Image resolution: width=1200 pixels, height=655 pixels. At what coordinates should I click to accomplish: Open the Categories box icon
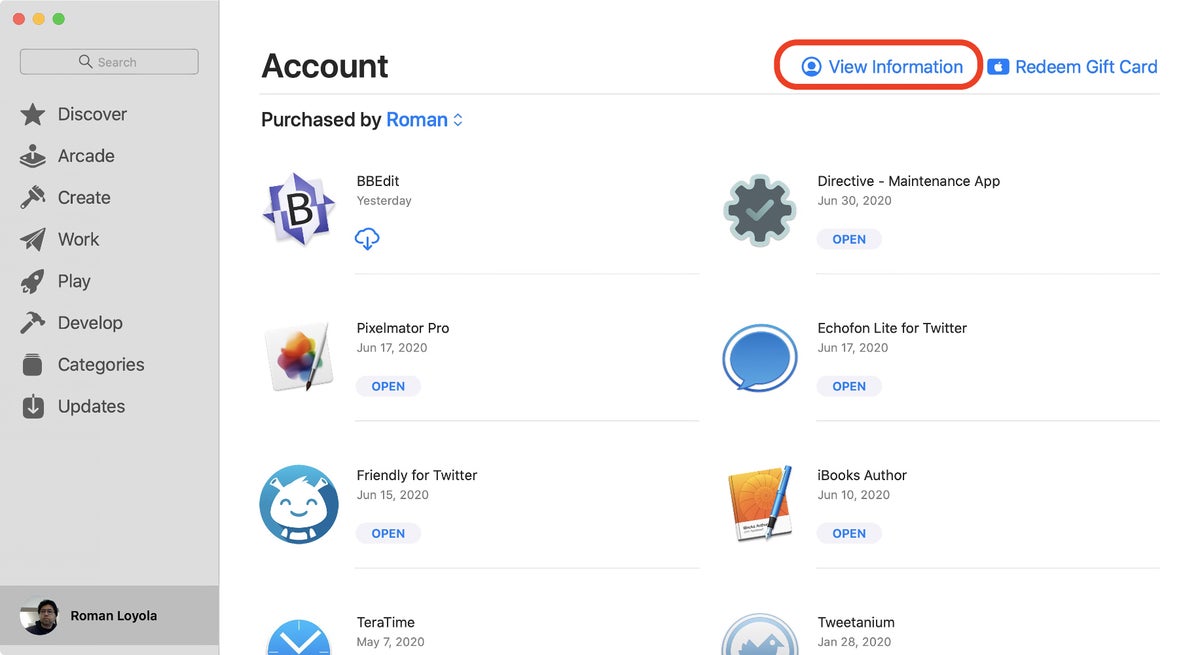coord(33,365)
